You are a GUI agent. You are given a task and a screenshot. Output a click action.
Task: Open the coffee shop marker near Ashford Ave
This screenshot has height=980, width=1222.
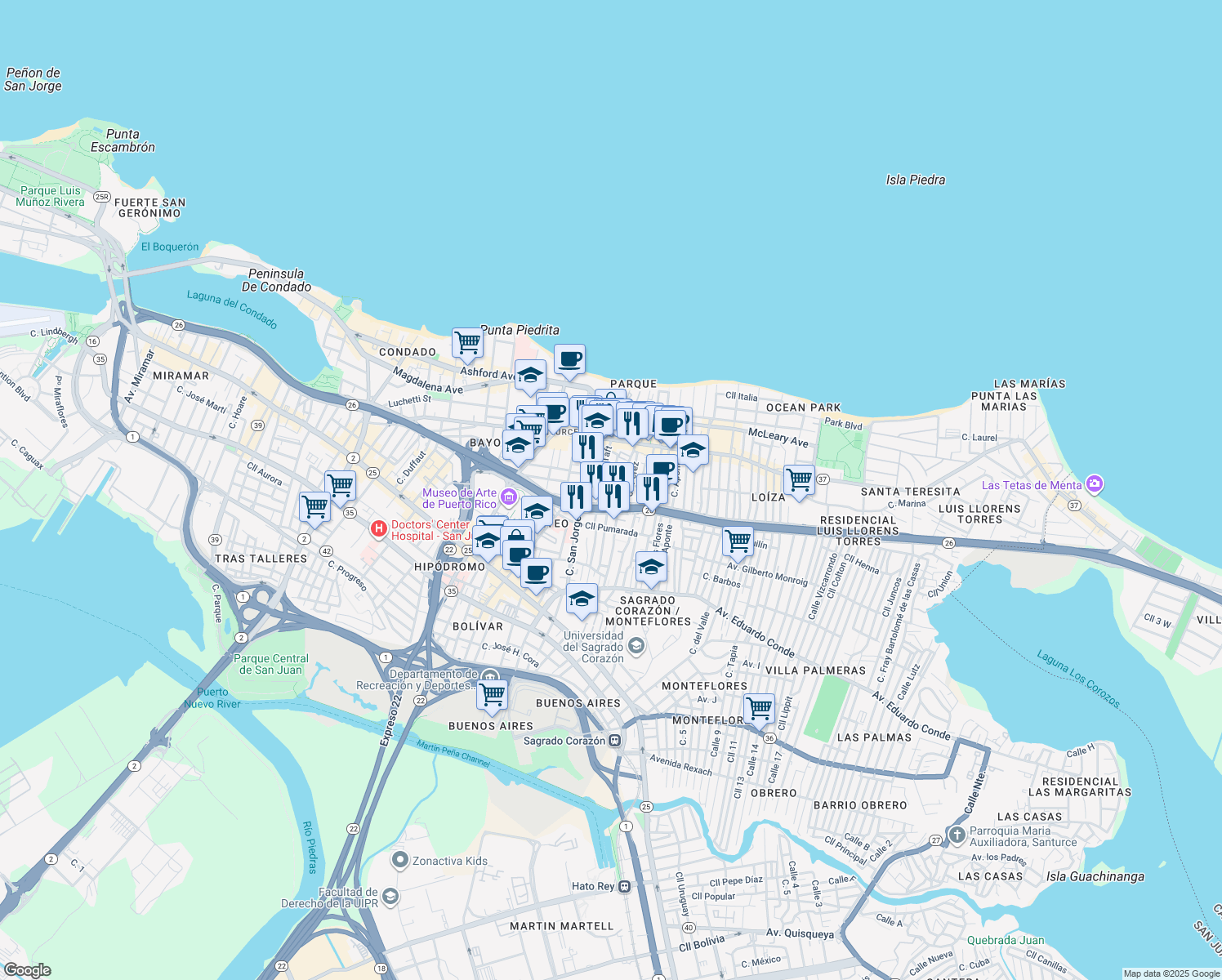569,359
